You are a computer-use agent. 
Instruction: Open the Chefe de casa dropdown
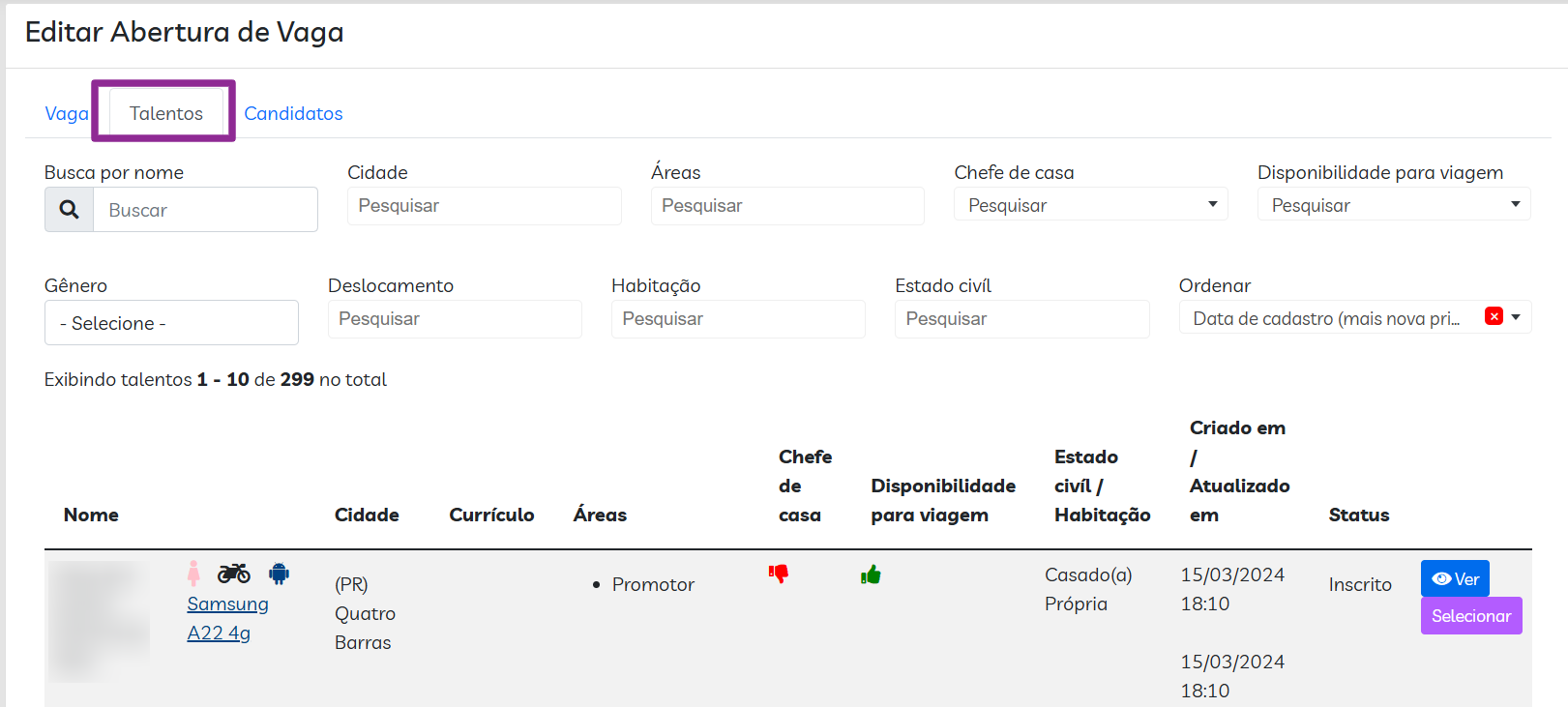click(x=1090, y=205)
